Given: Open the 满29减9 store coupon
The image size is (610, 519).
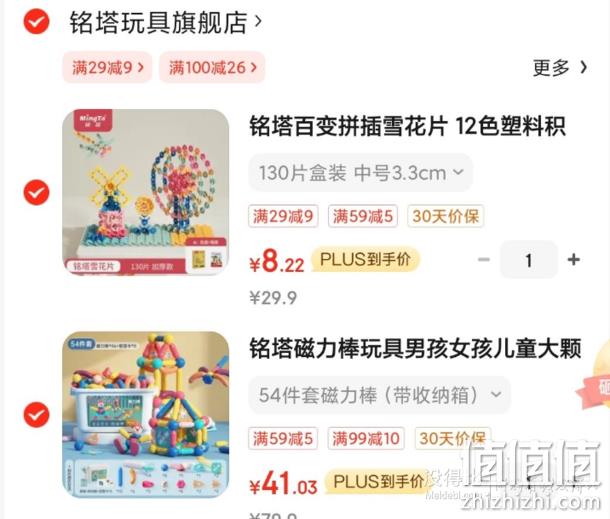Looking at the screenshot, I should 107,67.
